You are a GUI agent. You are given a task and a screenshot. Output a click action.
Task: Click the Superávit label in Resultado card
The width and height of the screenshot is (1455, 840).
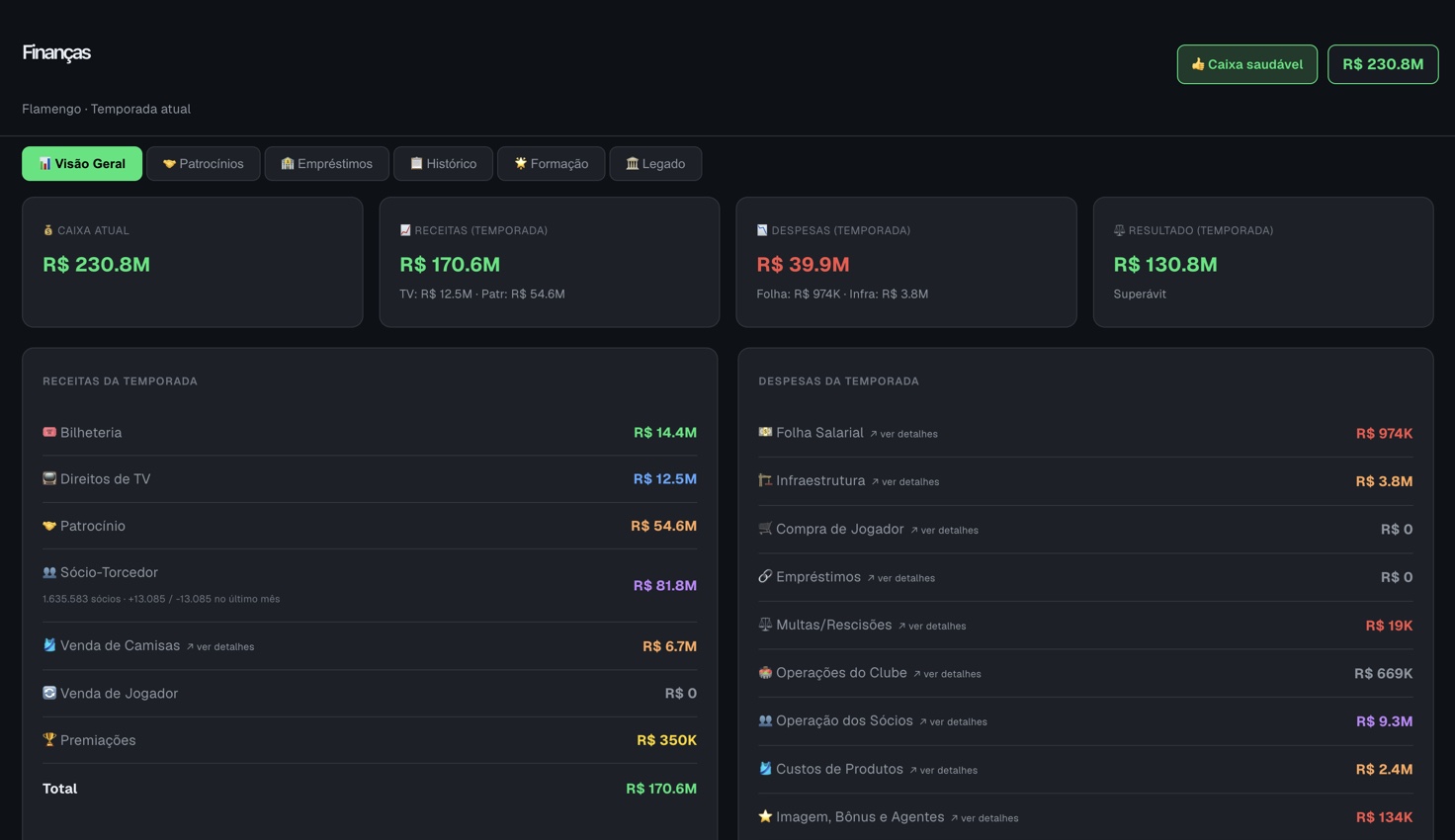(x=1140, y=294)
